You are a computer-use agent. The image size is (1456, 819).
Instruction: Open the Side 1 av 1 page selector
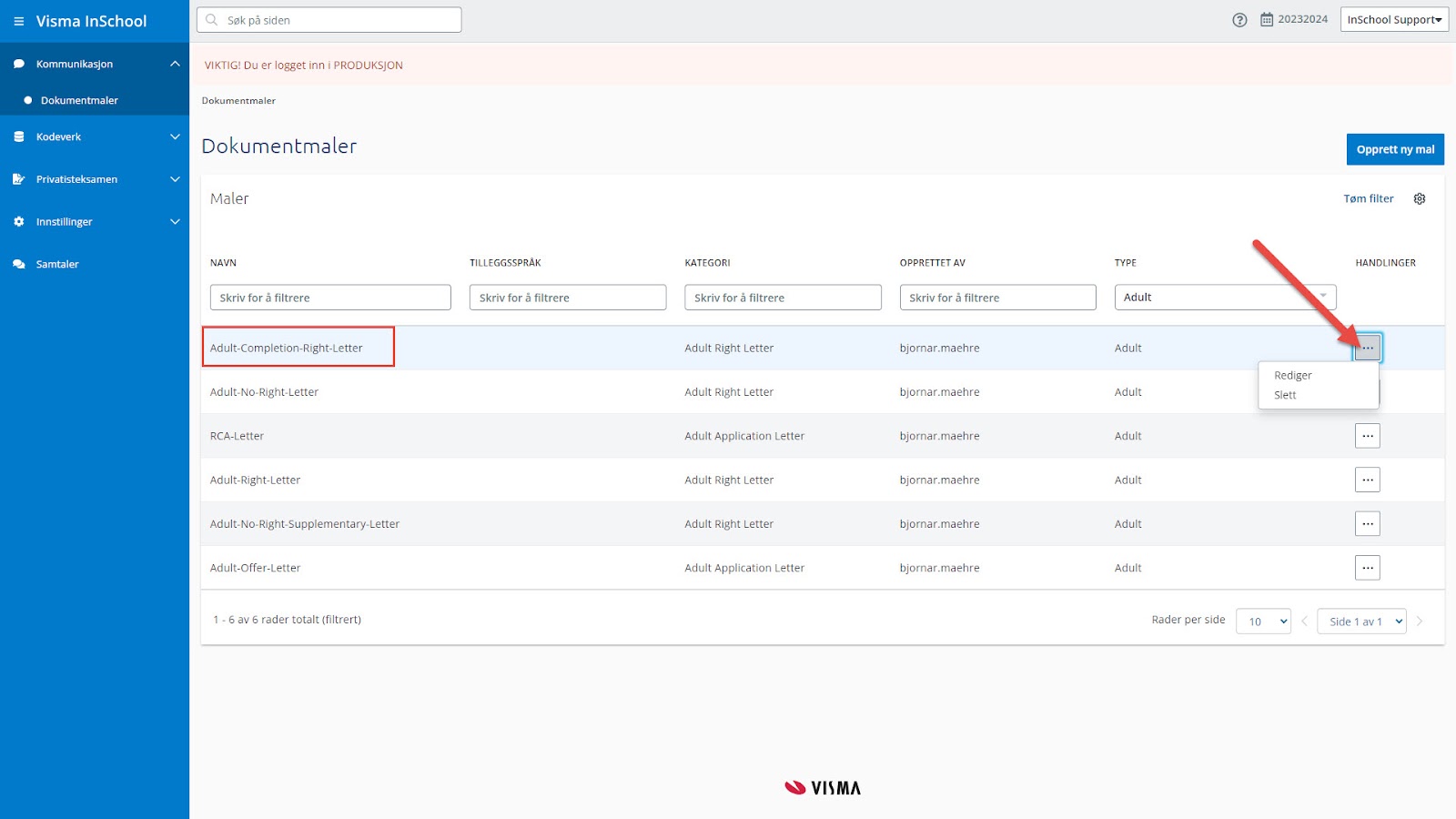(1361, 622)
